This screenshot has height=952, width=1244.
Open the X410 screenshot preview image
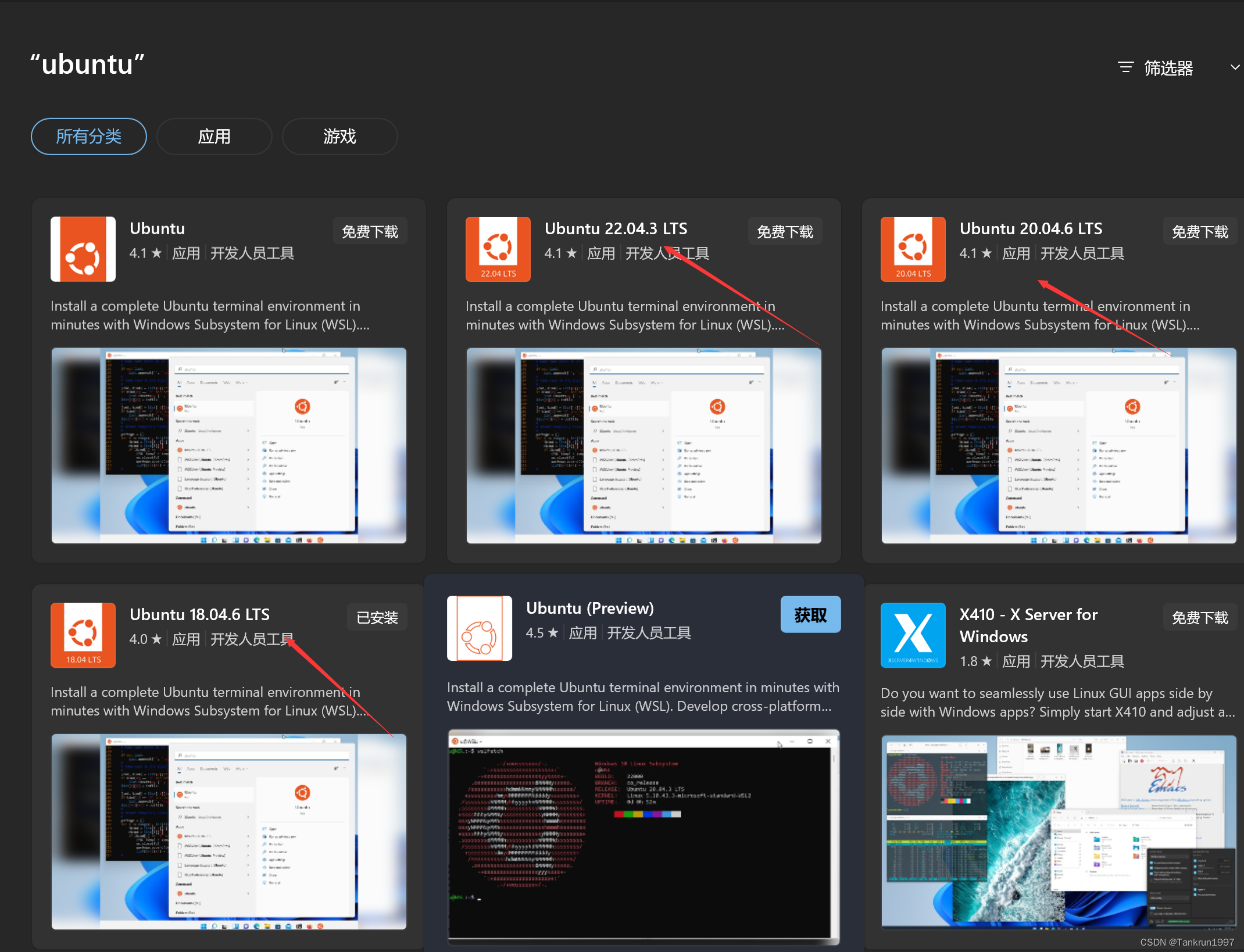1058,831
